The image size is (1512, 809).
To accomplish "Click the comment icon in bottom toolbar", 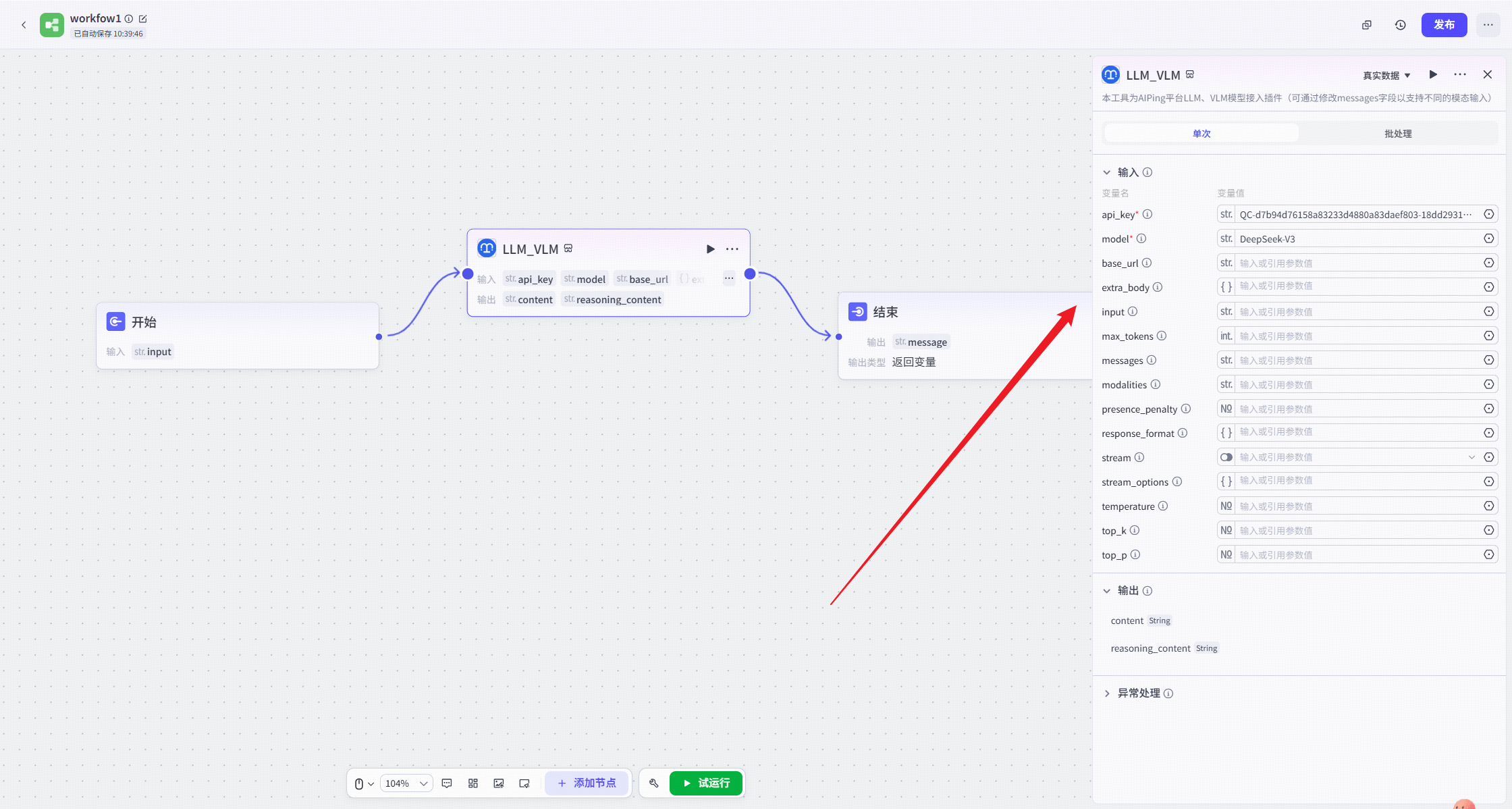I will point(447,783).
